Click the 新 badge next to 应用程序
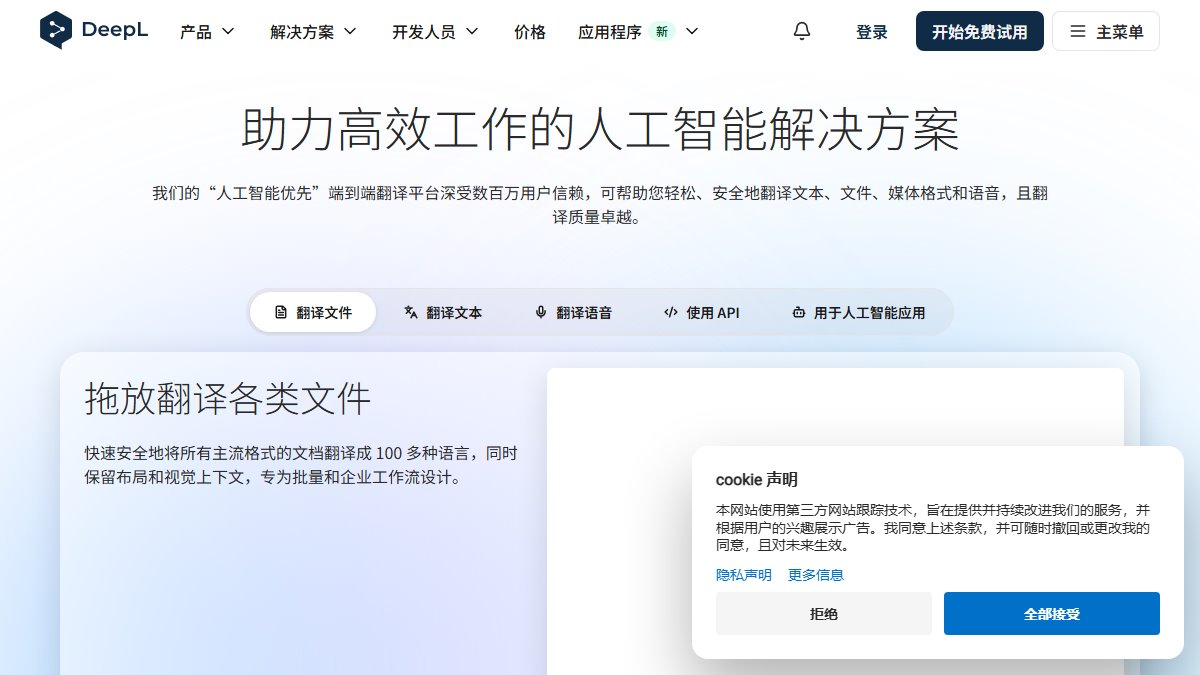The width and height of the screenshot is (1200, 675). (x=661, y=31)
